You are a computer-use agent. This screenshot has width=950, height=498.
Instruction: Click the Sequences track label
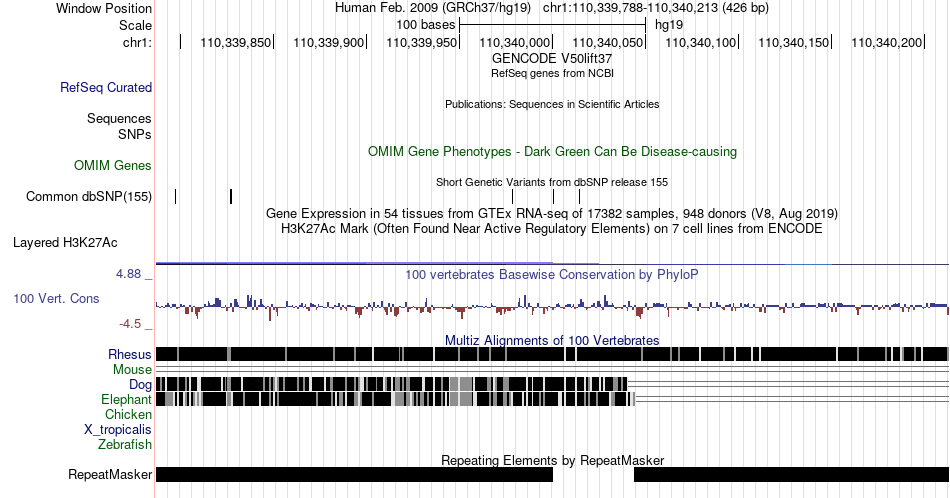tap(119, 118)
